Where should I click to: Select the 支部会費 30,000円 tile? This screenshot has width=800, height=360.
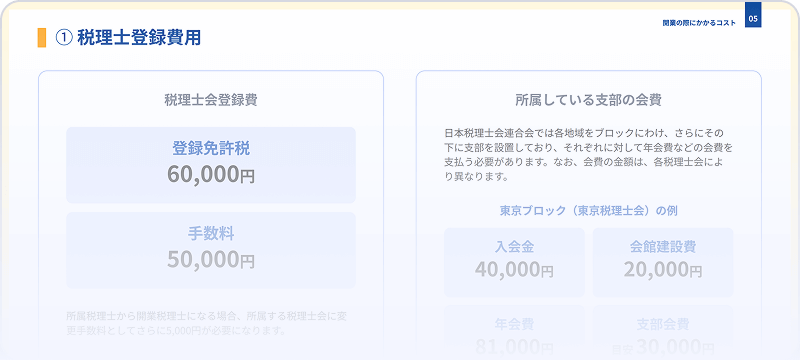[663, 332]
